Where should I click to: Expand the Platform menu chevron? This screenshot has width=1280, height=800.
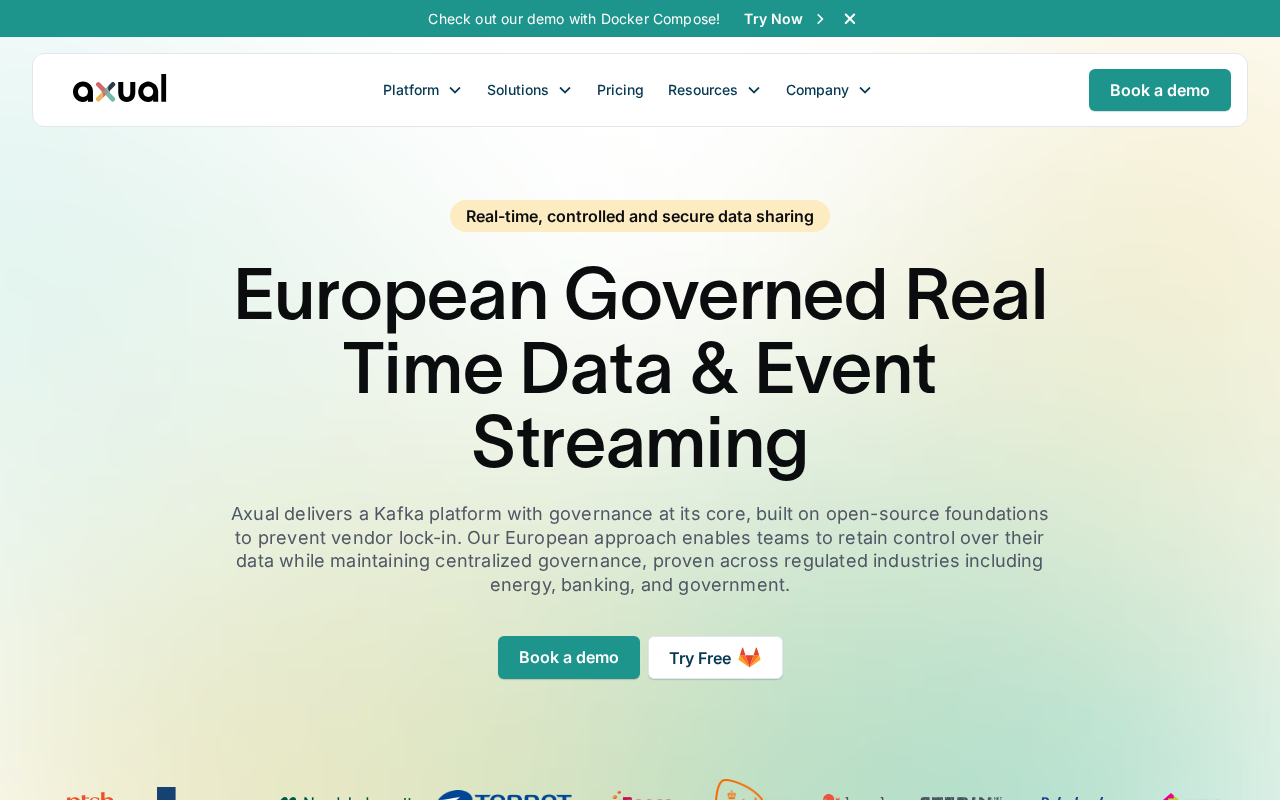pyautogui.click(x=455, y=90)
